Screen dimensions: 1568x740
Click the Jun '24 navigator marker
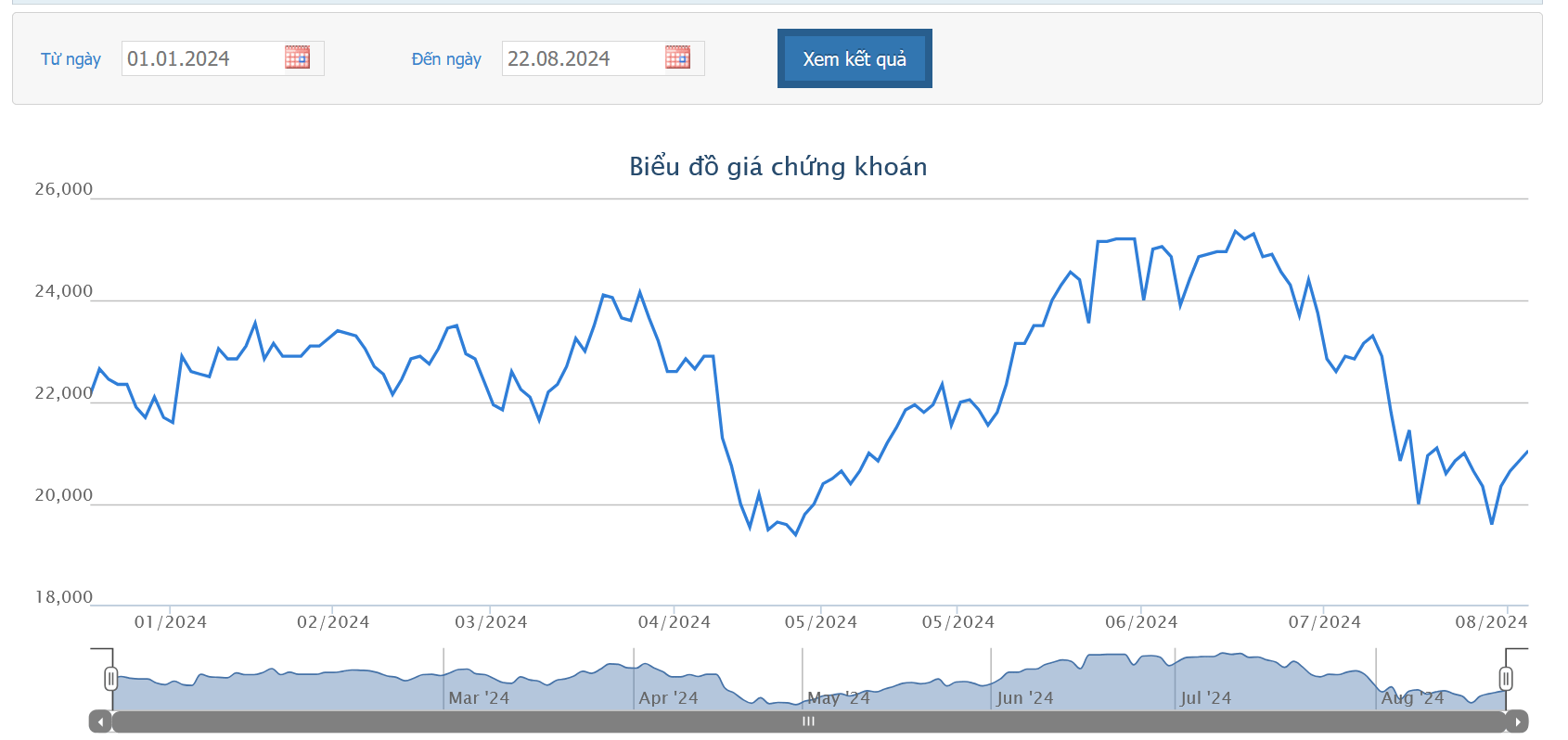click(x=1025, y=698)
